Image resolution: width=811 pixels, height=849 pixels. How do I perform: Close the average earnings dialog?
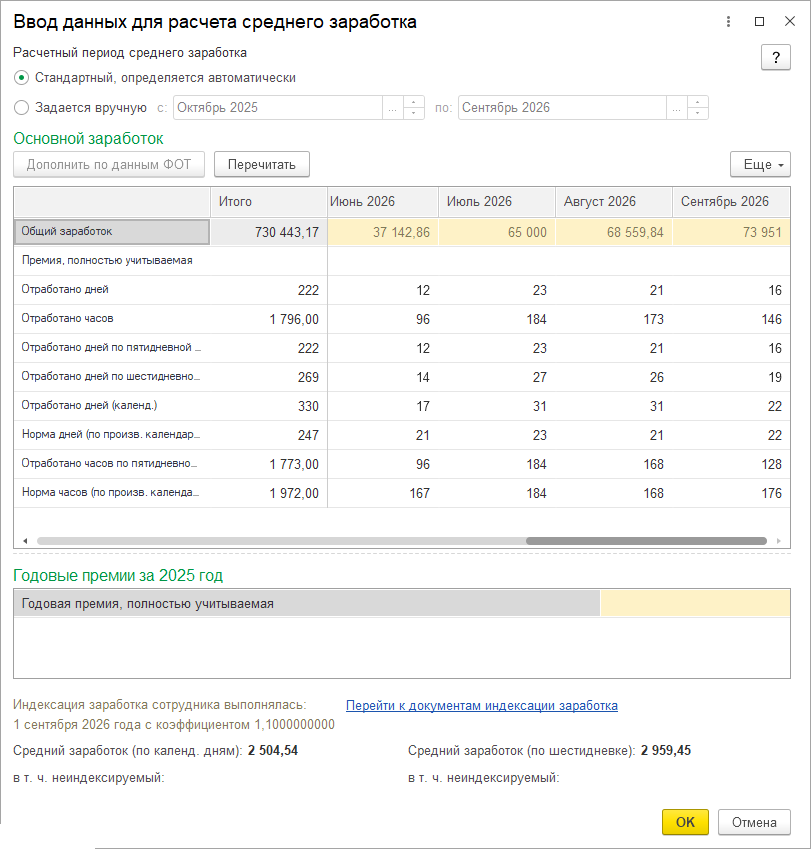click(790, 21)
